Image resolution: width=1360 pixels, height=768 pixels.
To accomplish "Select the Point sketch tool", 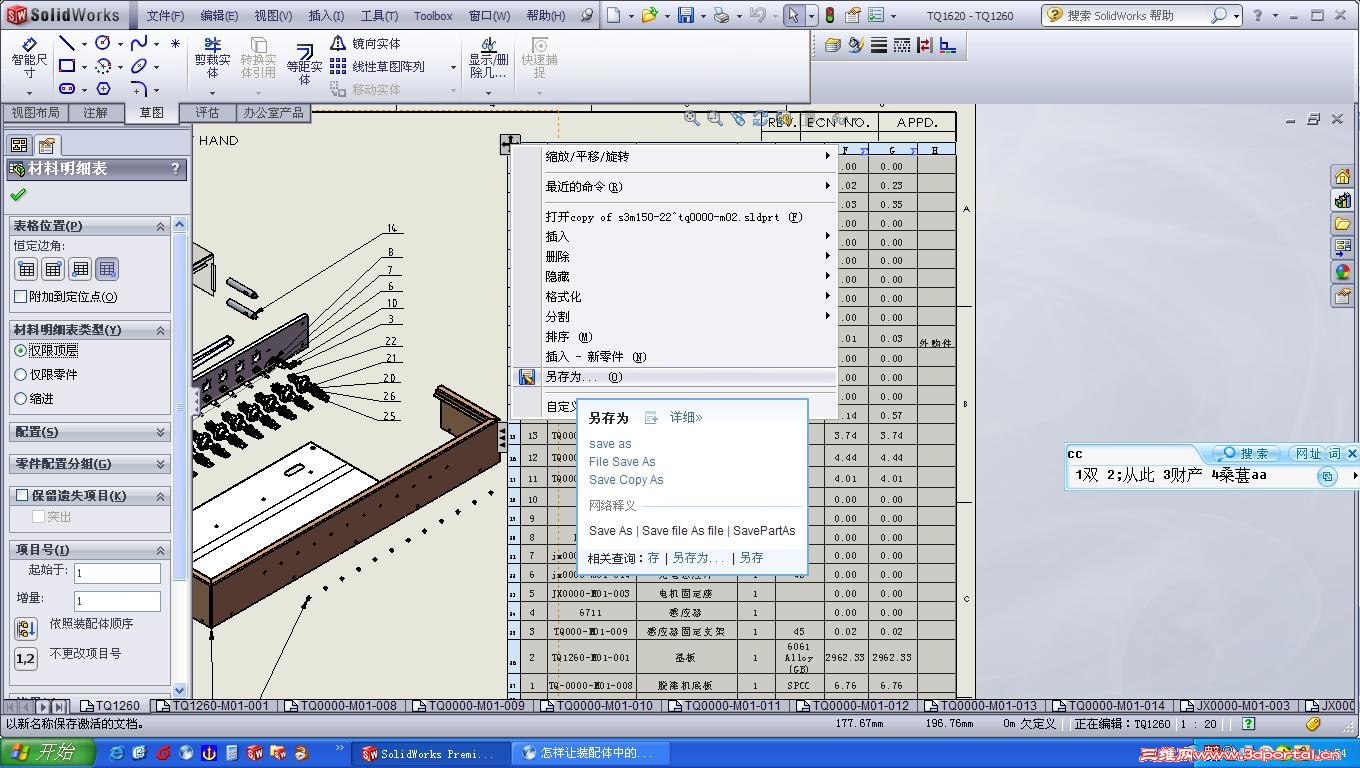I will click(x=176, y=43).
